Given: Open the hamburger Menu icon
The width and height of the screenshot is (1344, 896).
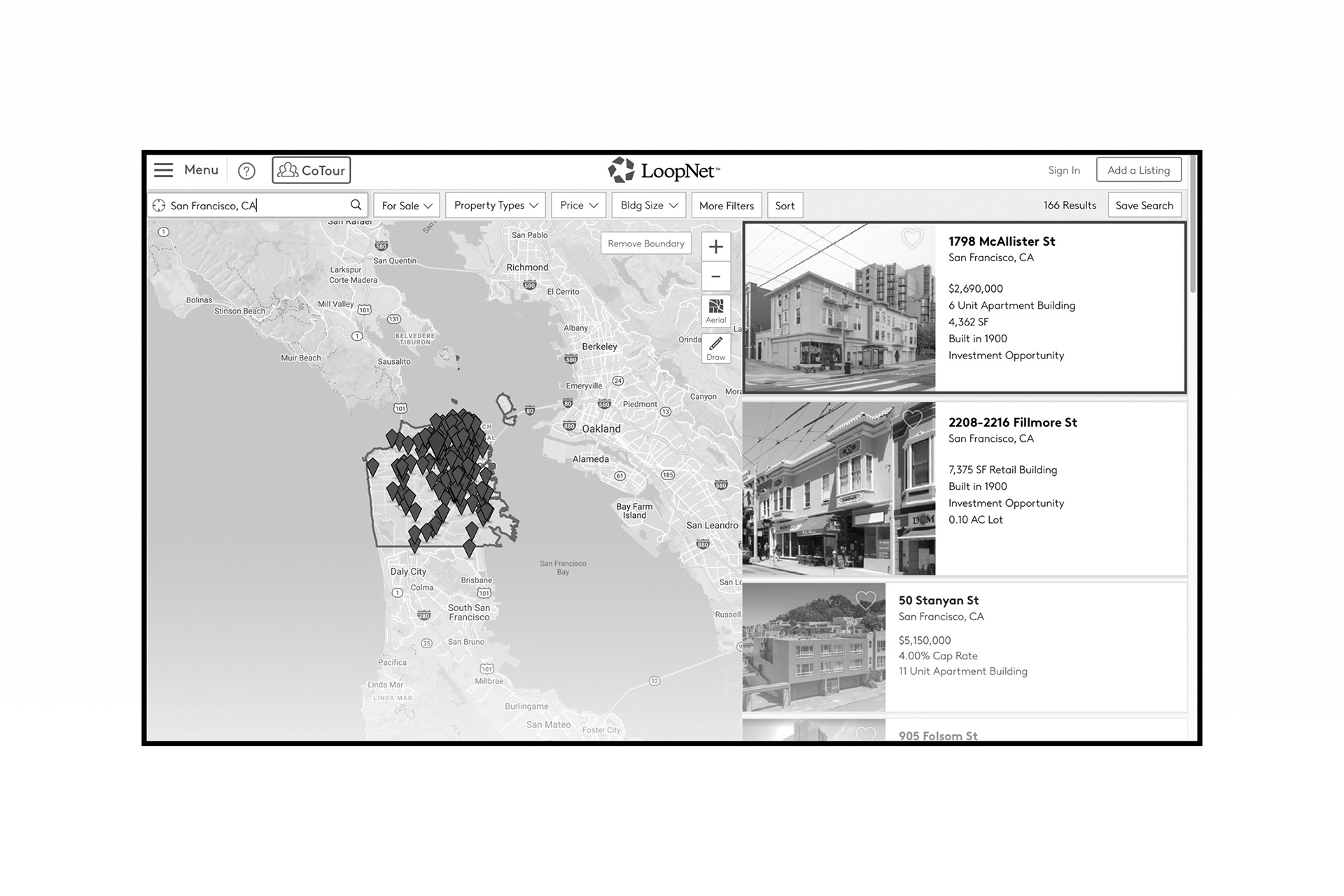Looking at the screenshot, I should (x=164, y=170).
